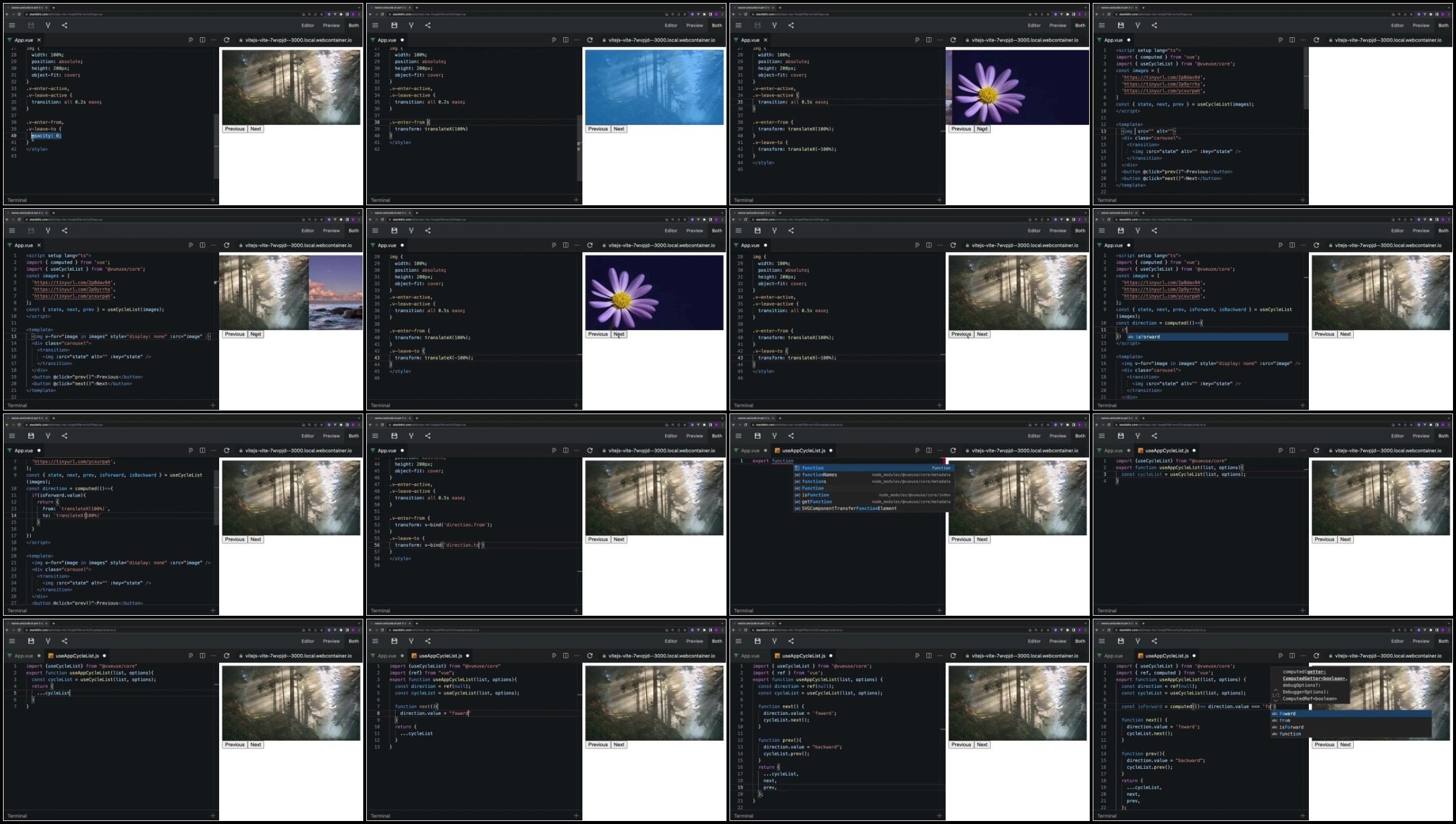Switch to the App.vue tab in the 'foward' frame
The height and width of the screenshot is (824, 1456).
(1113, 656)
